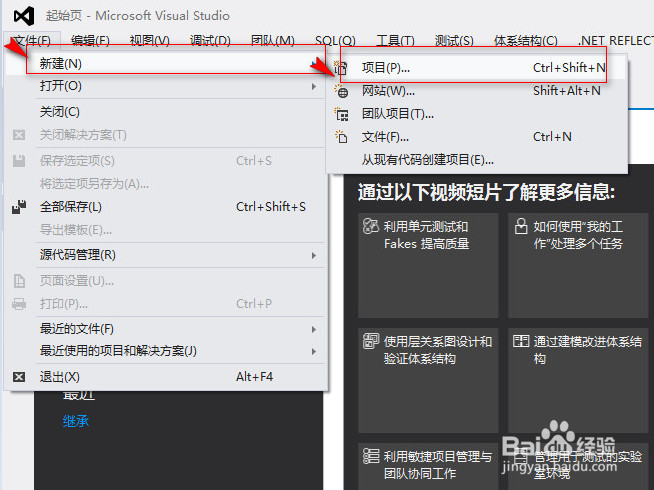The image size is (654, 490).
Task: Select 全部保存(L) menu item
Action: tap(166, 207)
